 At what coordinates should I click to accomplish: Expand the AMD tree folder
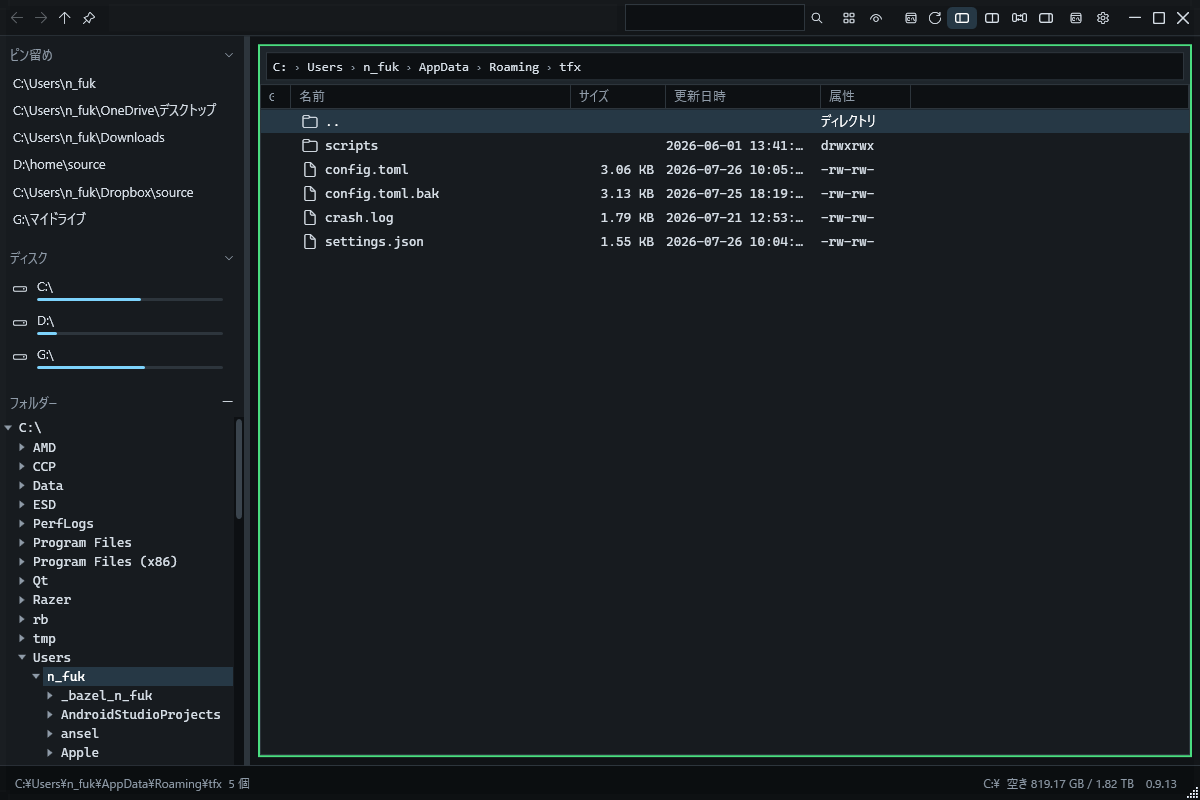coord(23,448)
